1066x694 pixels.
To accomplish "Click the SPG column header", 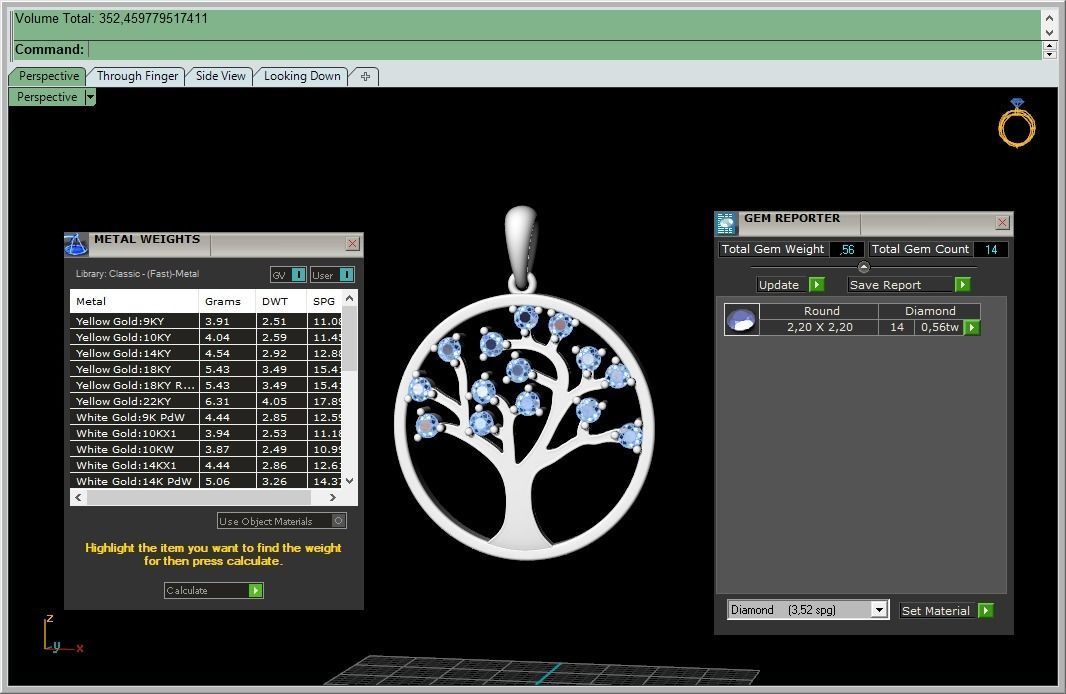I will point(324,301).
